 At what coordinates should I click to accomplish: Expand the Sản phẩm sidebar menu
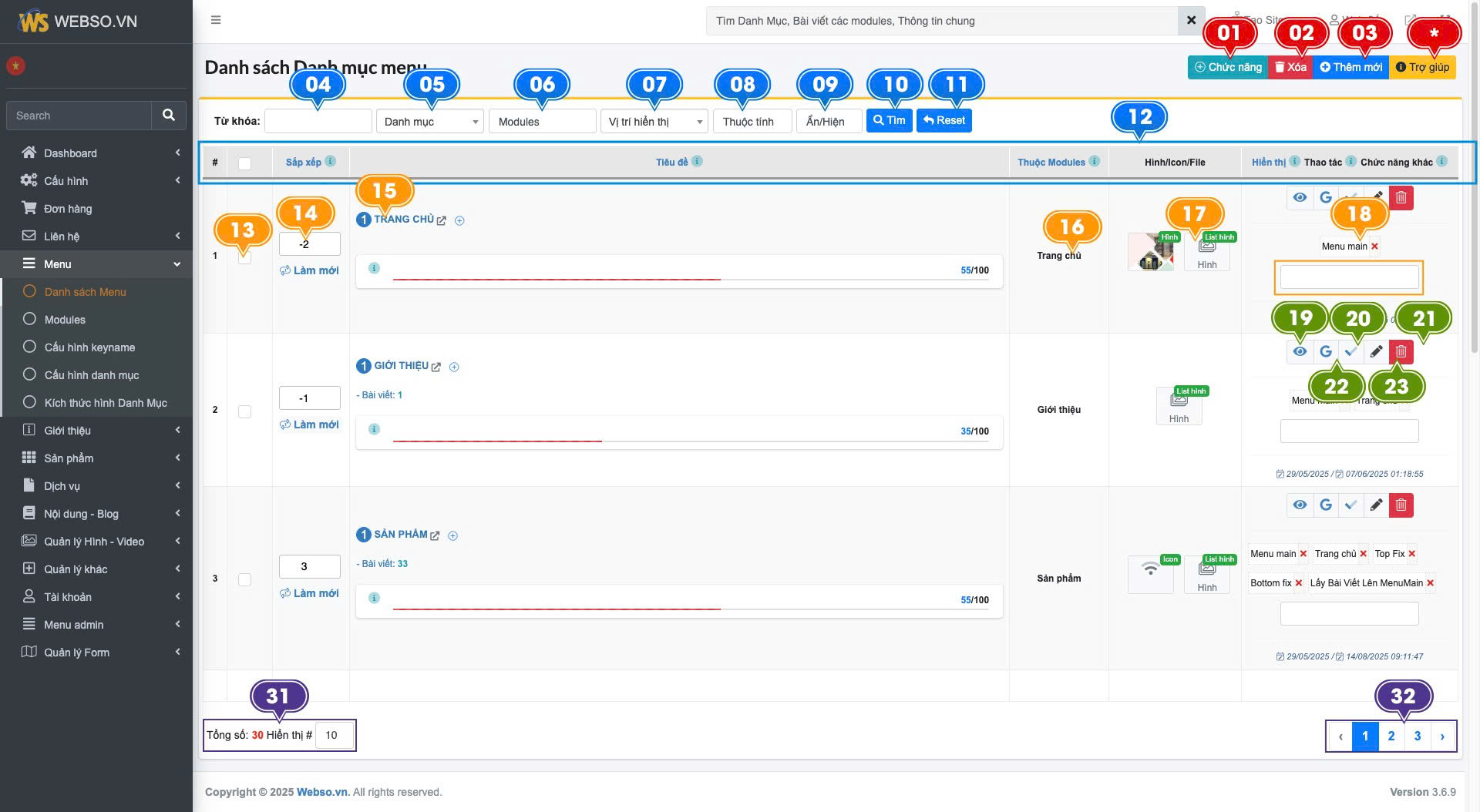click(69, 458)
